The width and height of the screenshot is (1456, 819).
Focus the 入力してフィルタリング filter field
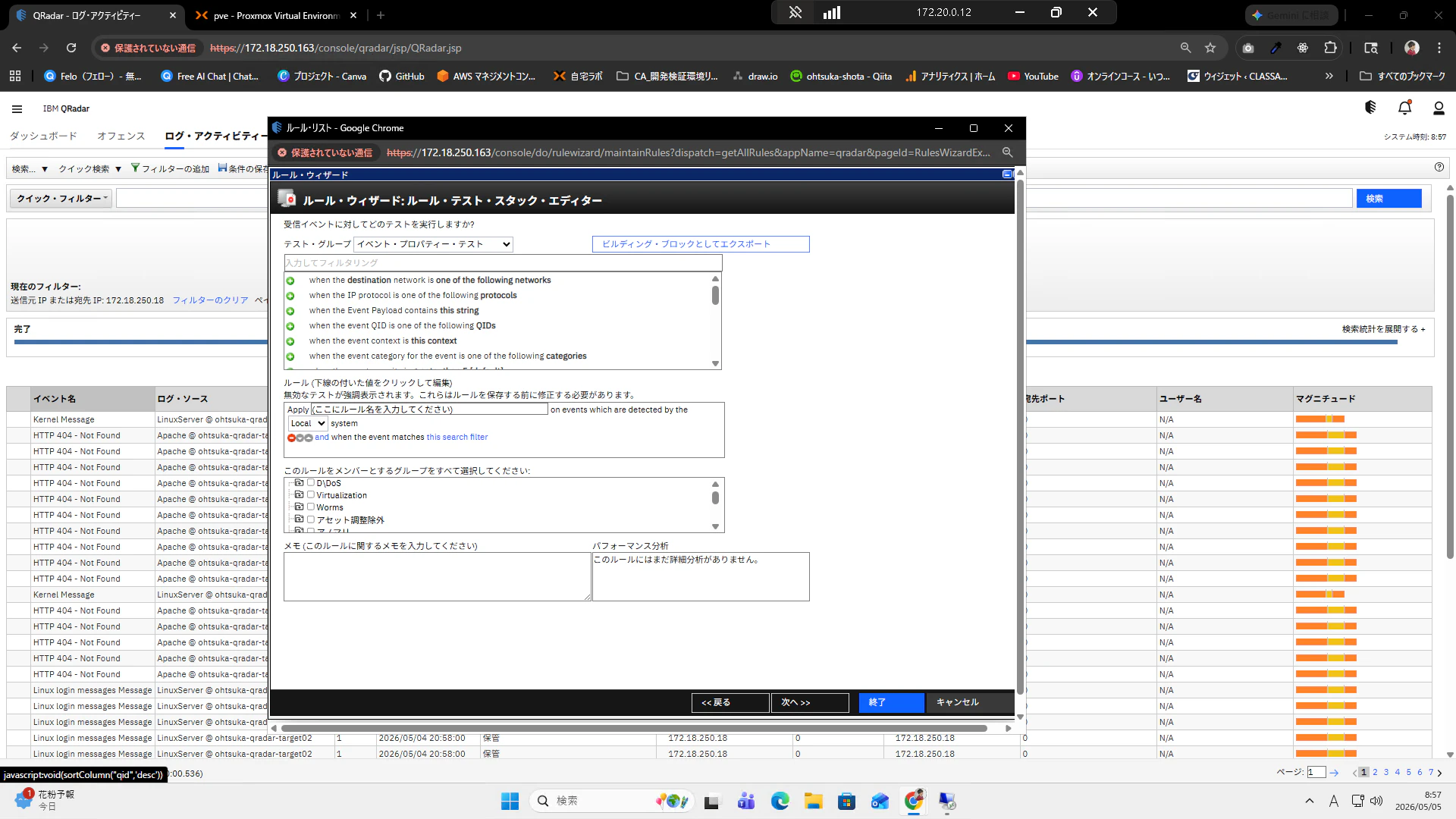click(x=503, y=263)
